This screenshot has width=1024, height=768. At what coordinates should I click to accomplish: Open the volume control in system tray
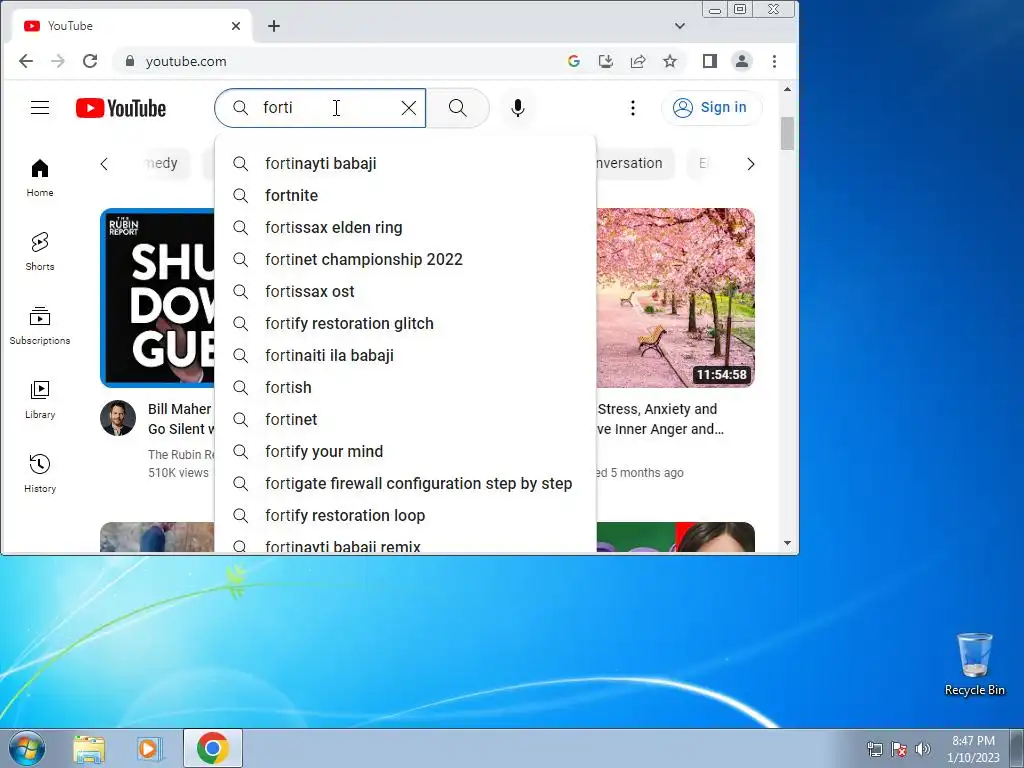point(923,749)
